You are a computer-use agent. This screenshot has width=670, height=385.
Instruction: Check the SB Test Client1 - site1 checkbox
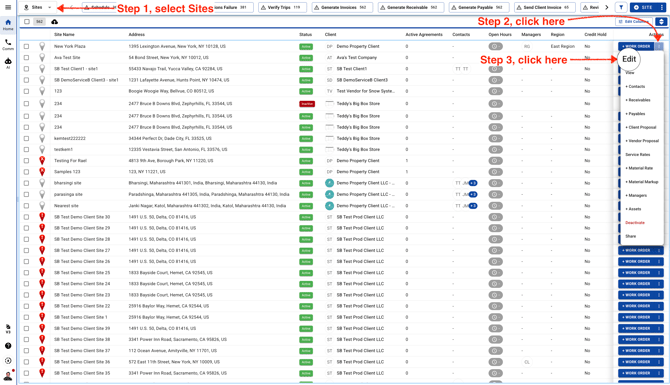[26, 68]
